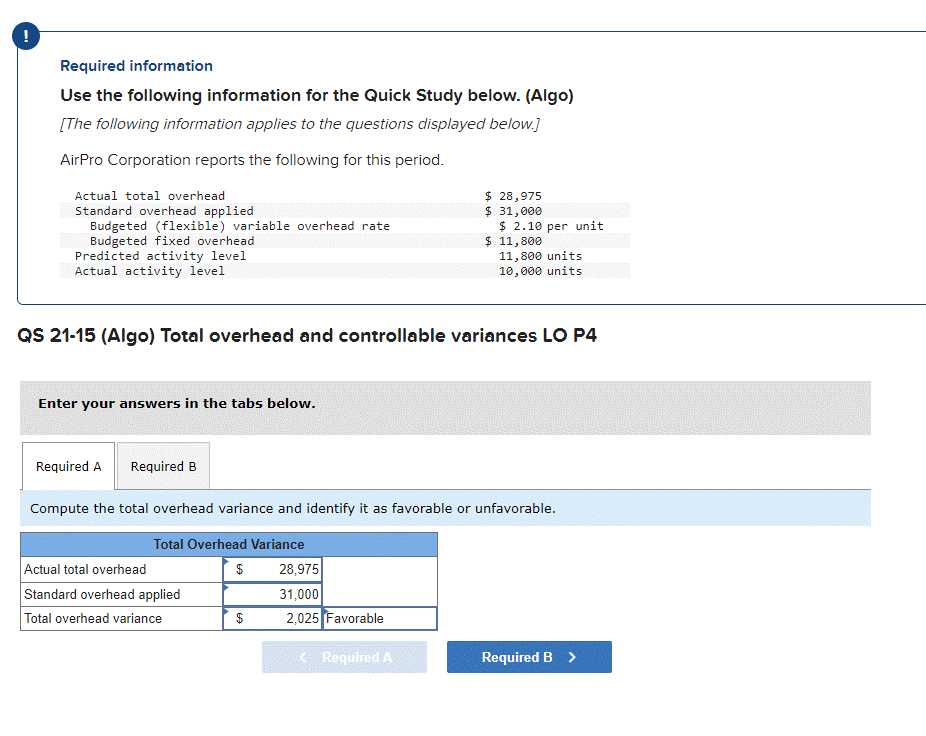Click the Required B navigation button
The image size is (926, 736).
click(528, 657)
